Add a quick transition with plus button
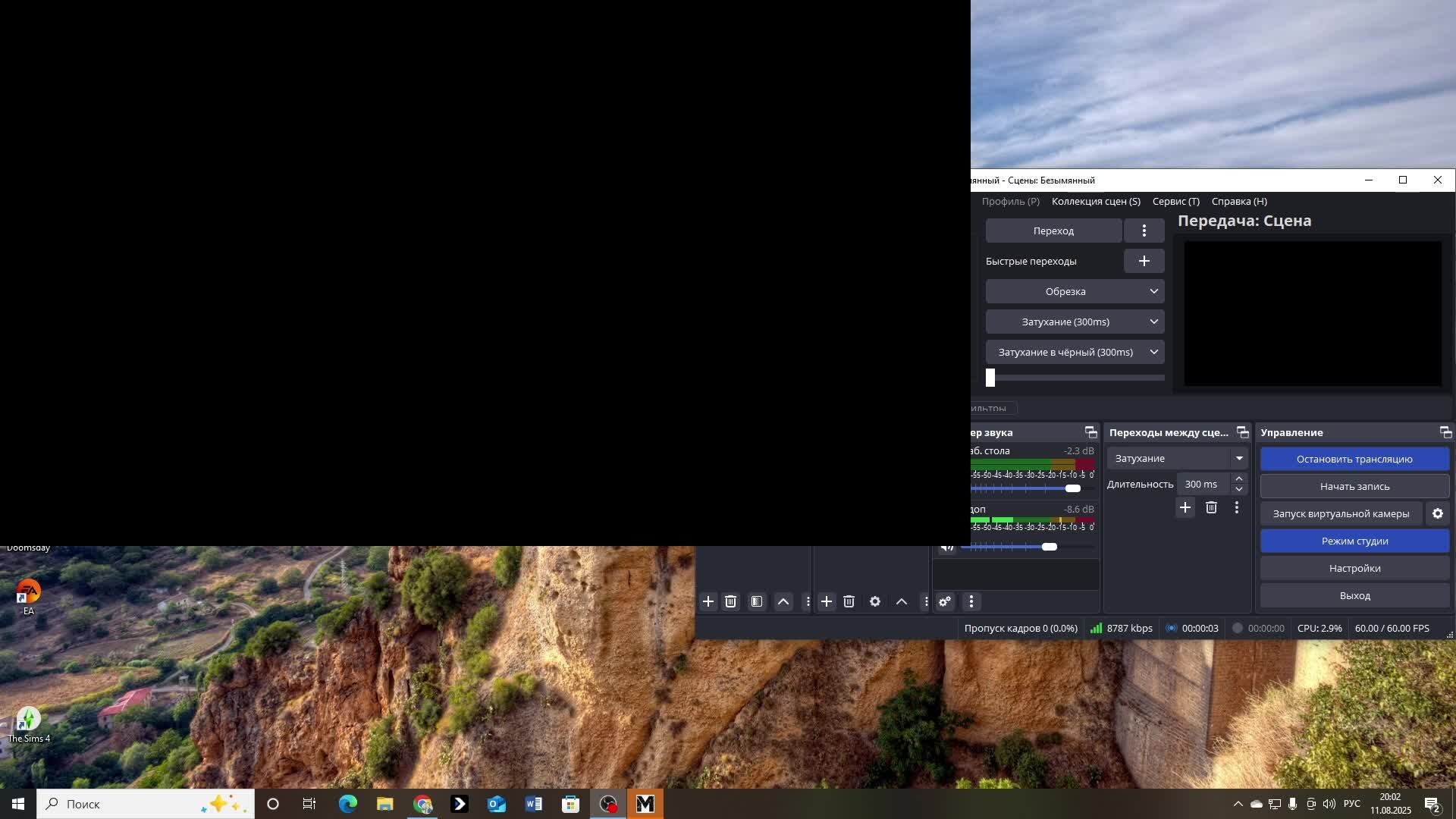1456x819 pixels. pyautogui.click(x=1144, y=261)
